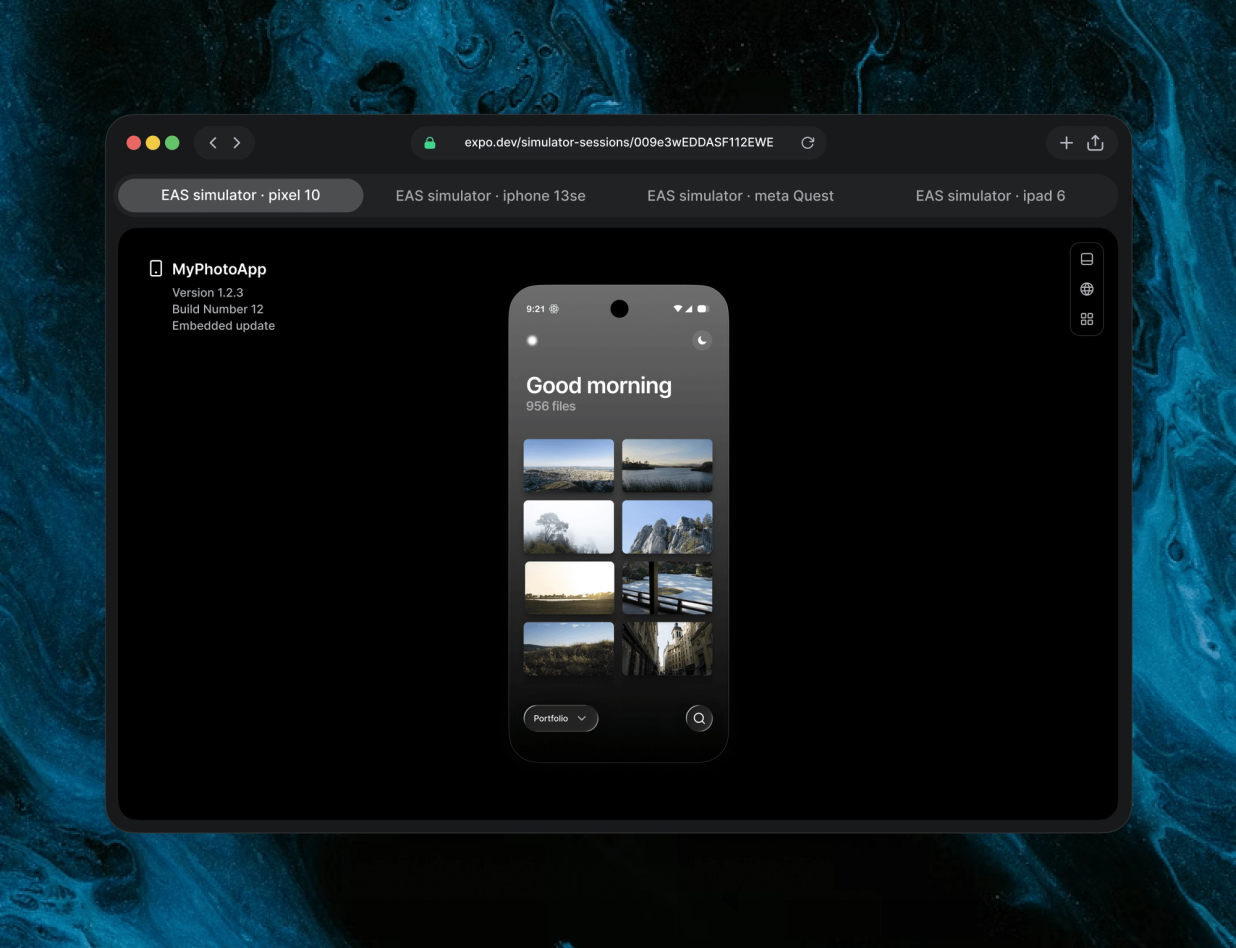Switch to EAS simulator iphone 13se tab

pos(491,196)
